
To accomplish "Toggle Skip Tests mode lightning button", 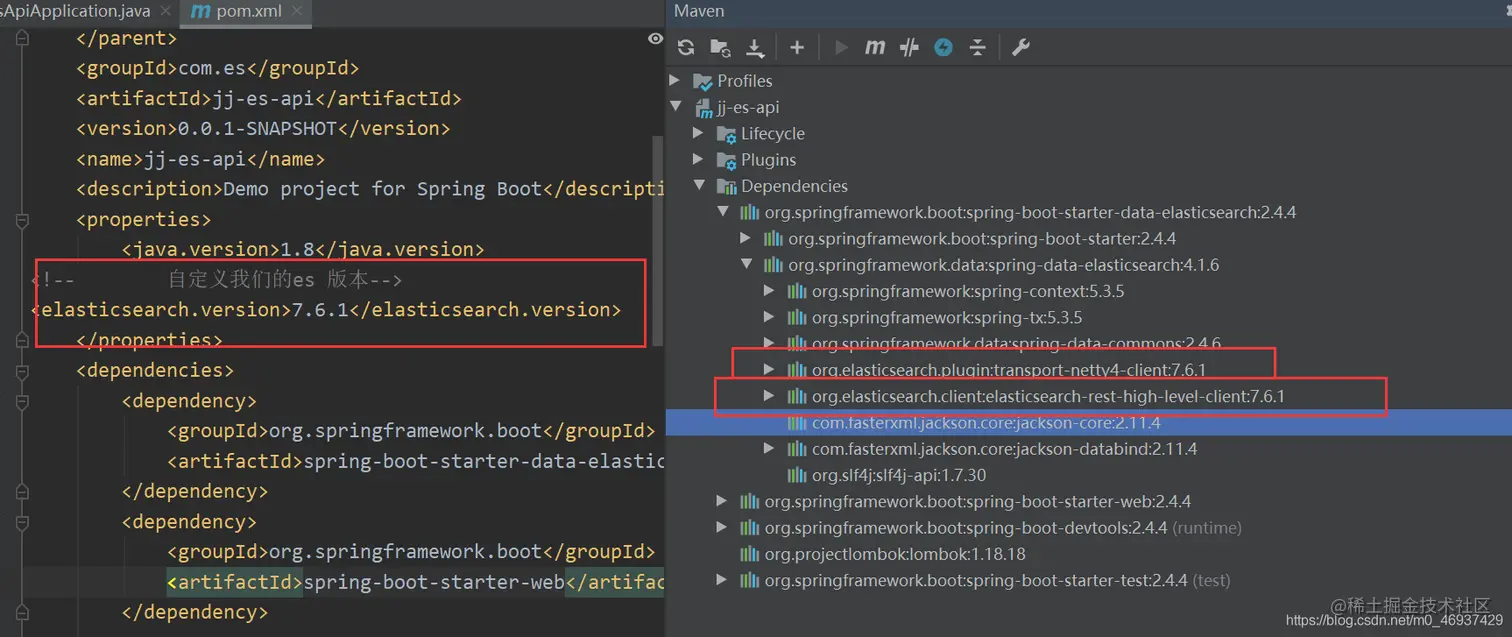I will pyautogui.click(x=943, y=47).
